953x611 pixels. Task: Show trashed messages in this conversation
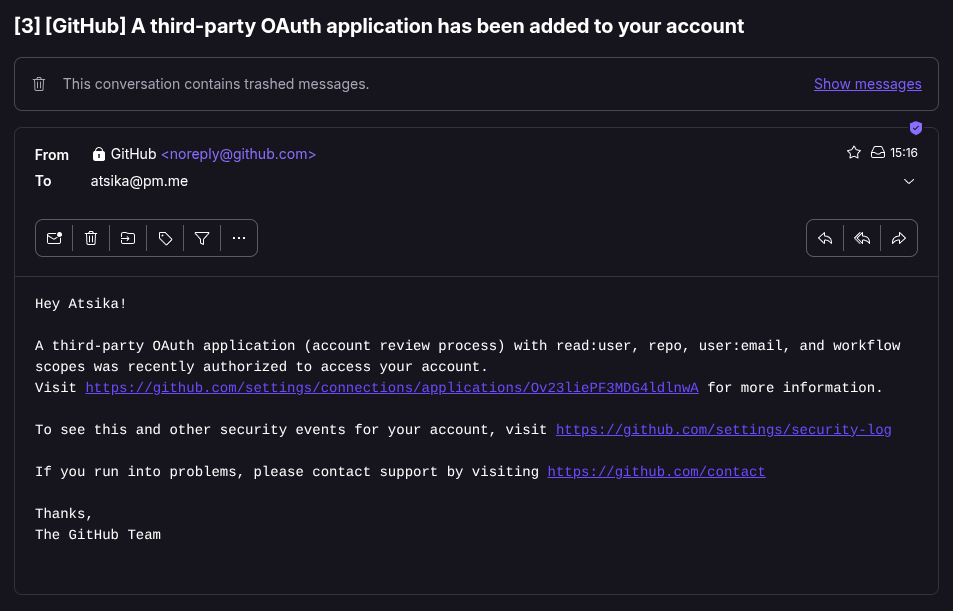[867, 84]
